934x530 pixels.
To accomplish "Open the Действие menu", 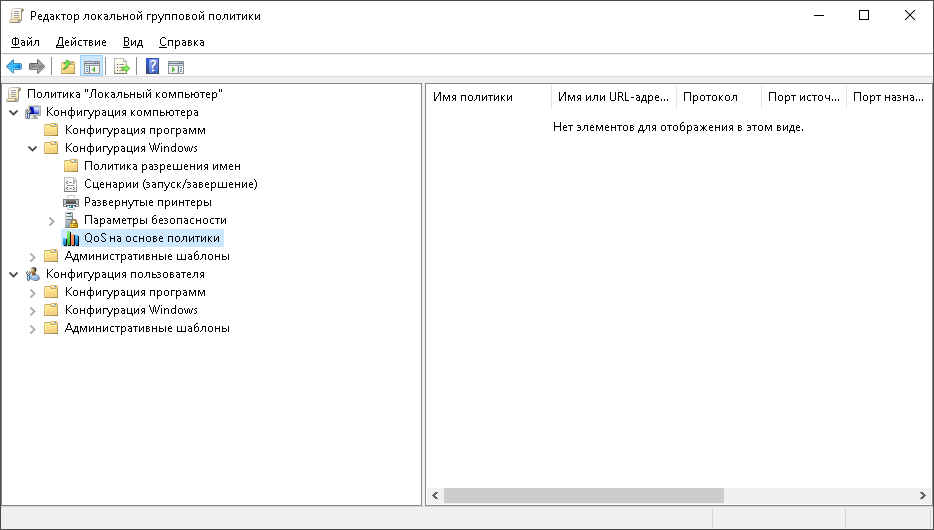I will point(81,42).
